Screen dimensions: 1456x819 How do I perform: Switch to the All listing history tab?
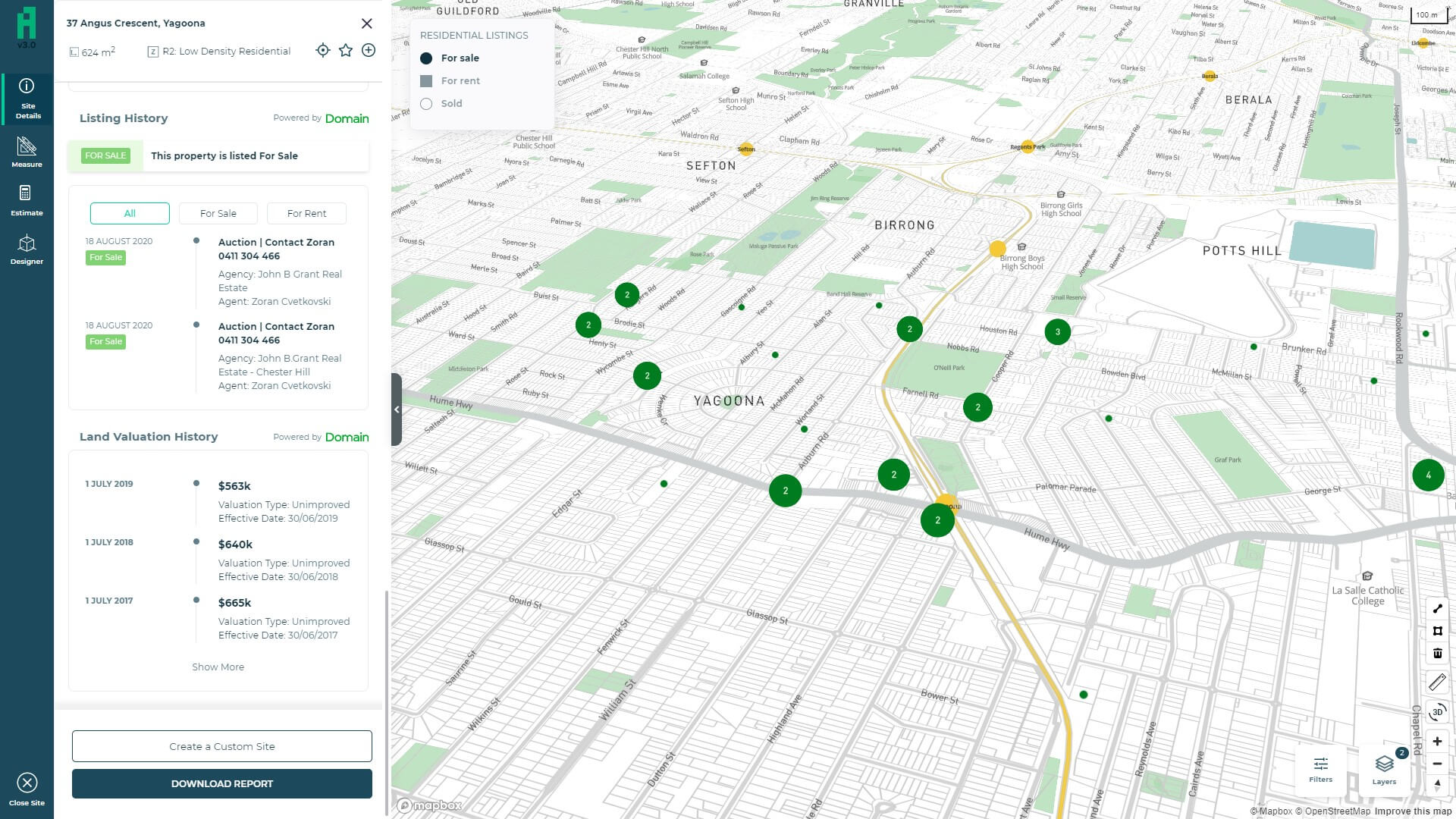point(130,213)
